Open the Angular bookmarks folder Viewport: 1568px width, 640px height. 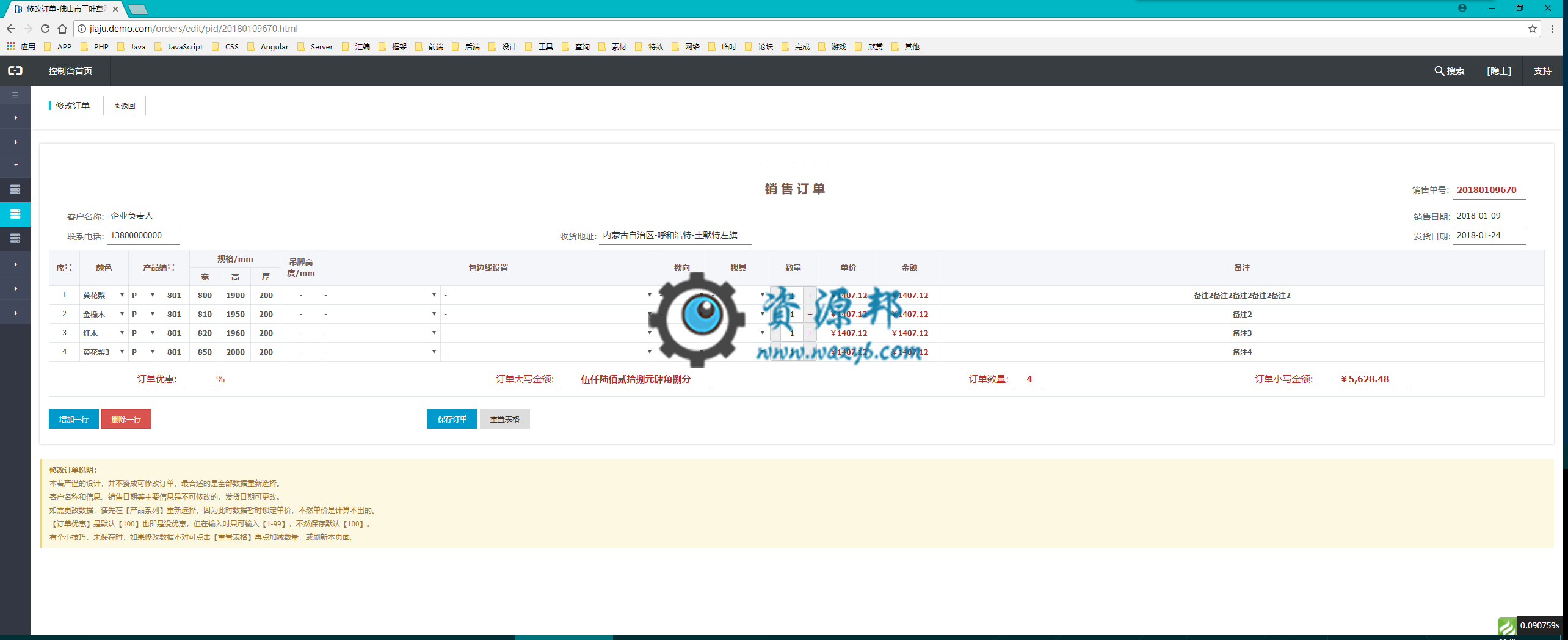click(268, 46)
